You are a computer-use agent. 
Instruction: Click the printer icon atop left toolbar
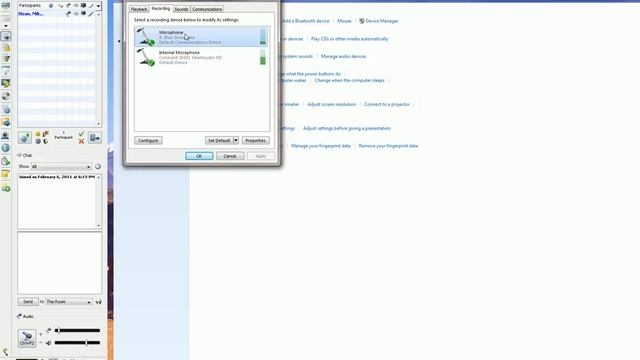pyautogui.click(x=6, y=5)
